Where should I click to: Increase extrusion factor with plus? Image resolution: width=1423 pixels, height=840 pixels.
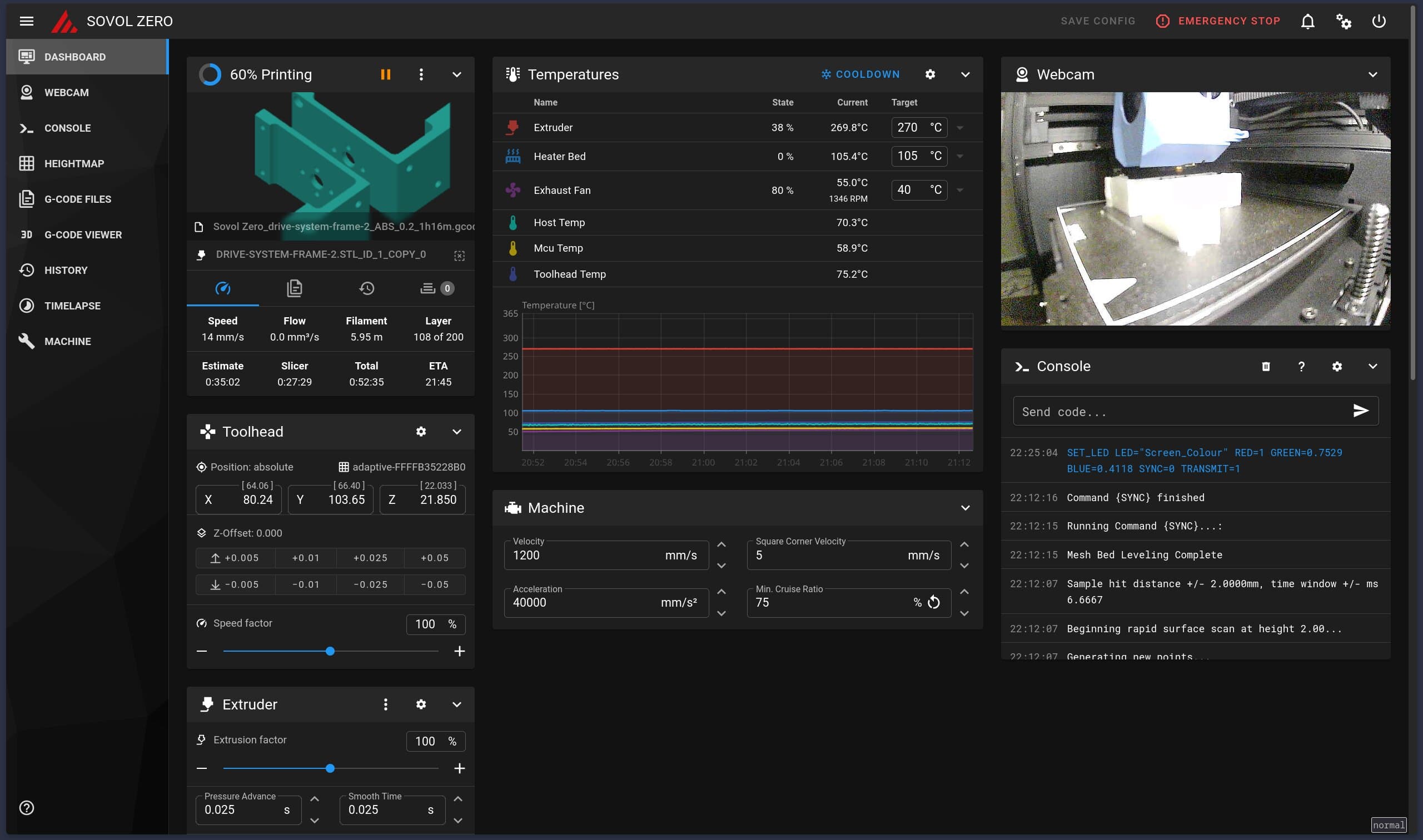point(459,768)
